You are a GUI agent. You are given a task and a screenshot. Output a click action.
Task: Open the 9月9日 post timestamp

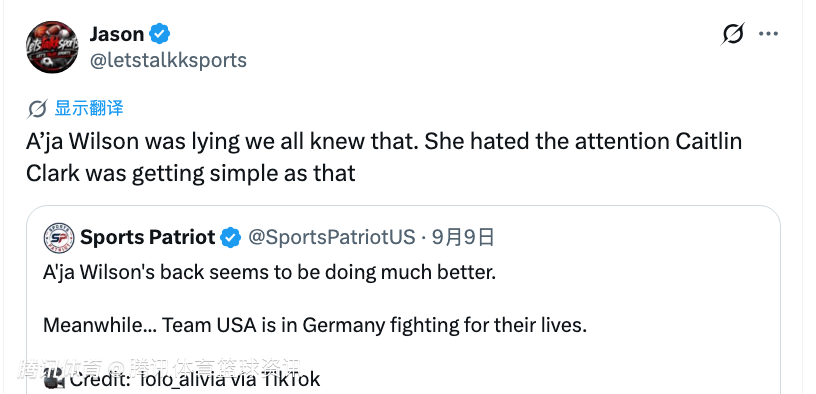click(463, 237)
